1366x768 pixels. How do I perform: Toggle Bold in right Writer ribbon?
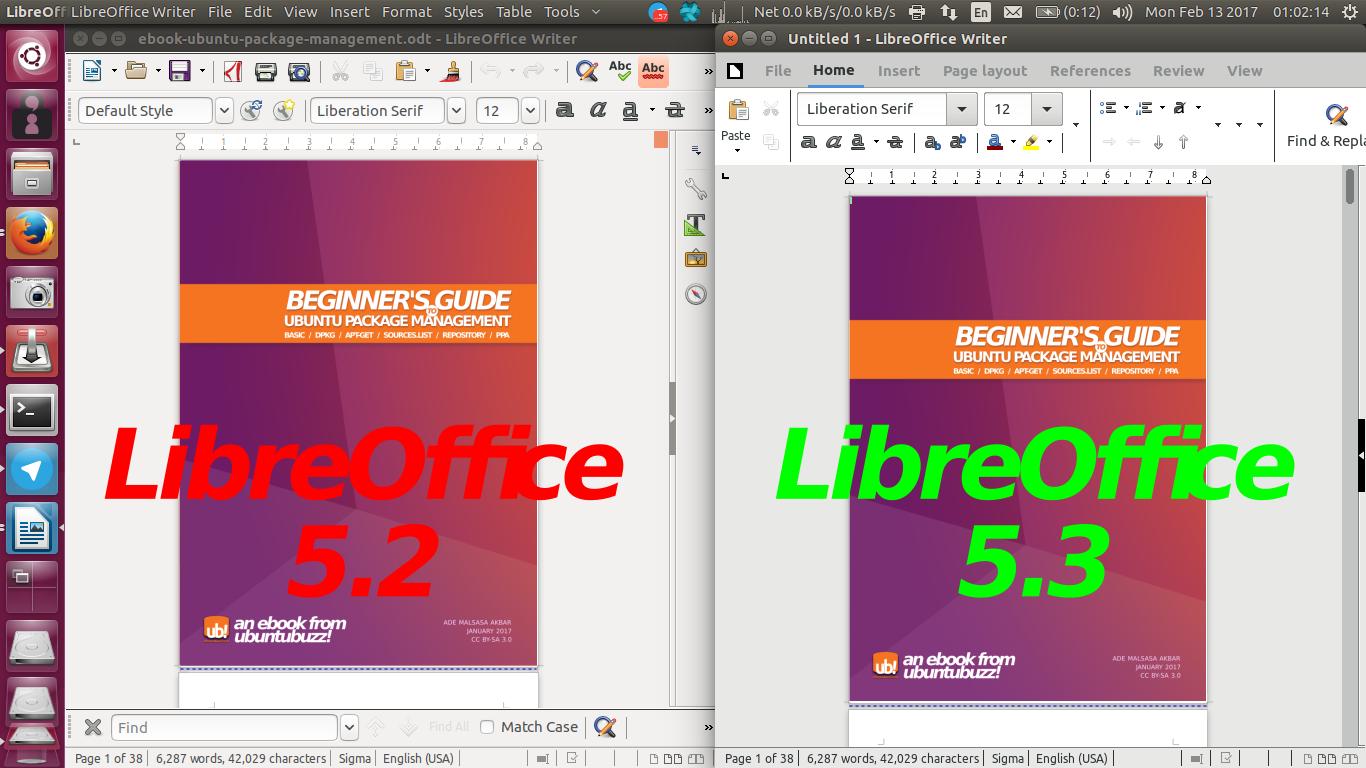click(x=809, y=142)
